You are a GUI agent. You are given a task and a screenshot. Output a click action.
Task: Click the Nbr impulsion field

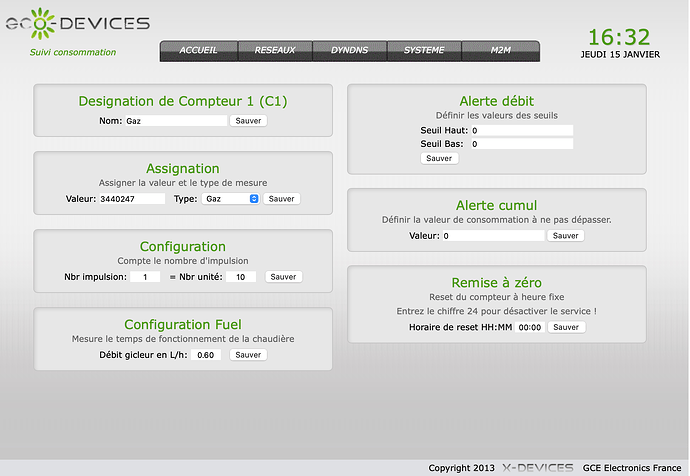pos(144,277)
